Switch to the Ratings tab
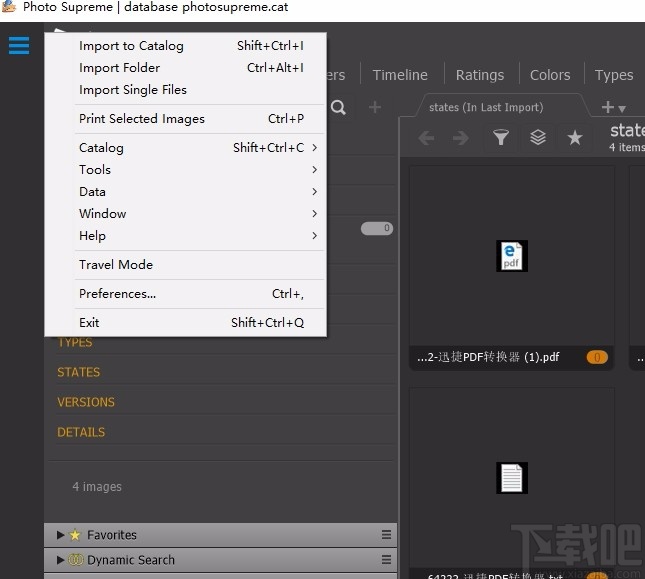The height and width of the screenshot is (579, 645). click(x=480, y=75)
